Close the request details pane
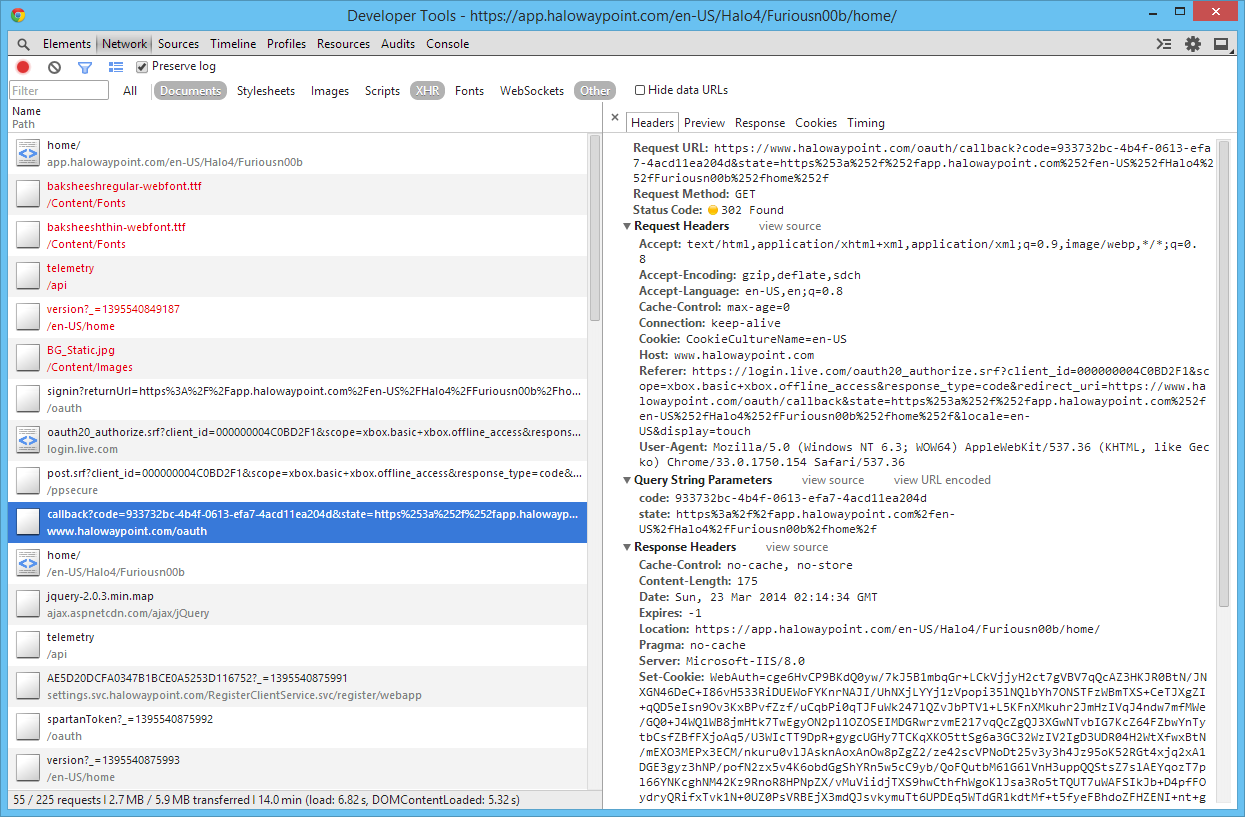 click(615, 117)
